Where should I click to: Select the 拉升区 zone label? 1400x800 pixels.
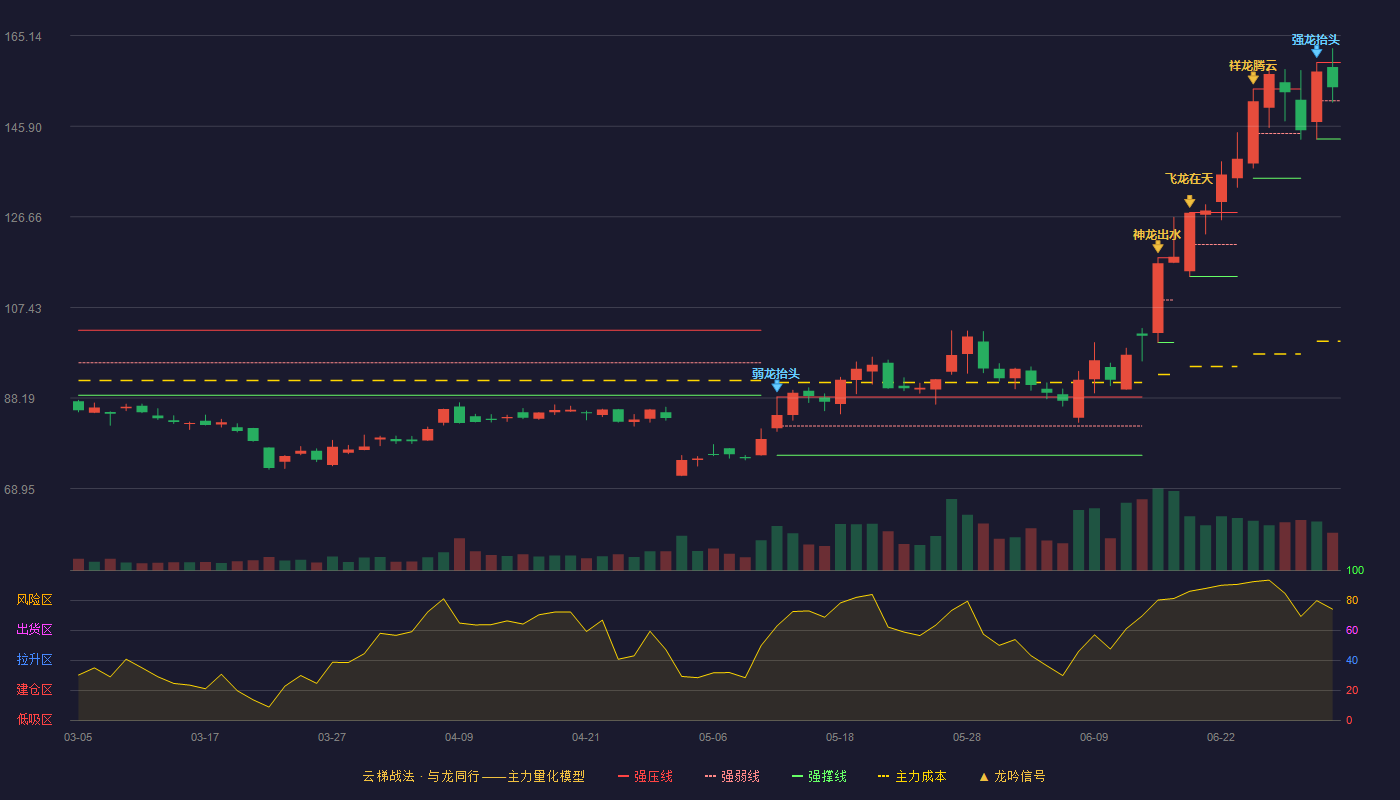click(x=35, y=660)
